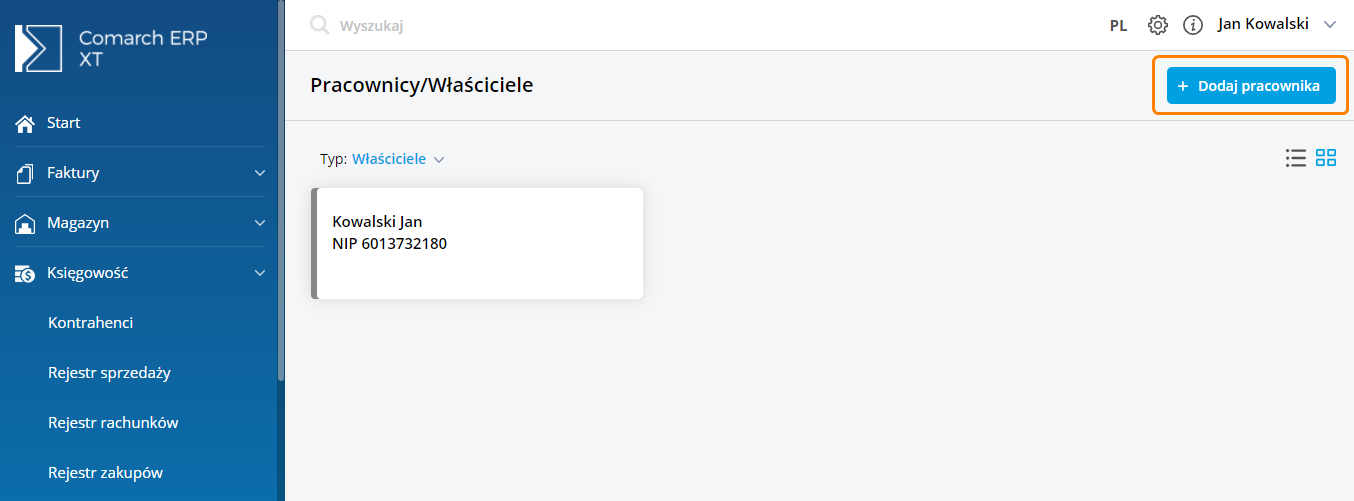Switch to tile grid view
Image resolution: width=1354 pixels, height=501 pixels.
(x=1326, y=158)
